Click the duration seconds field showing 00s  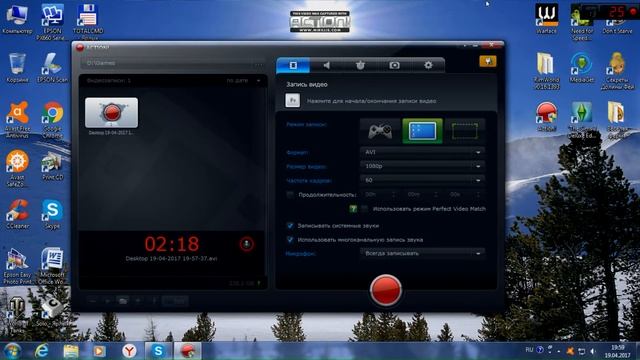(x=463, y=195)
